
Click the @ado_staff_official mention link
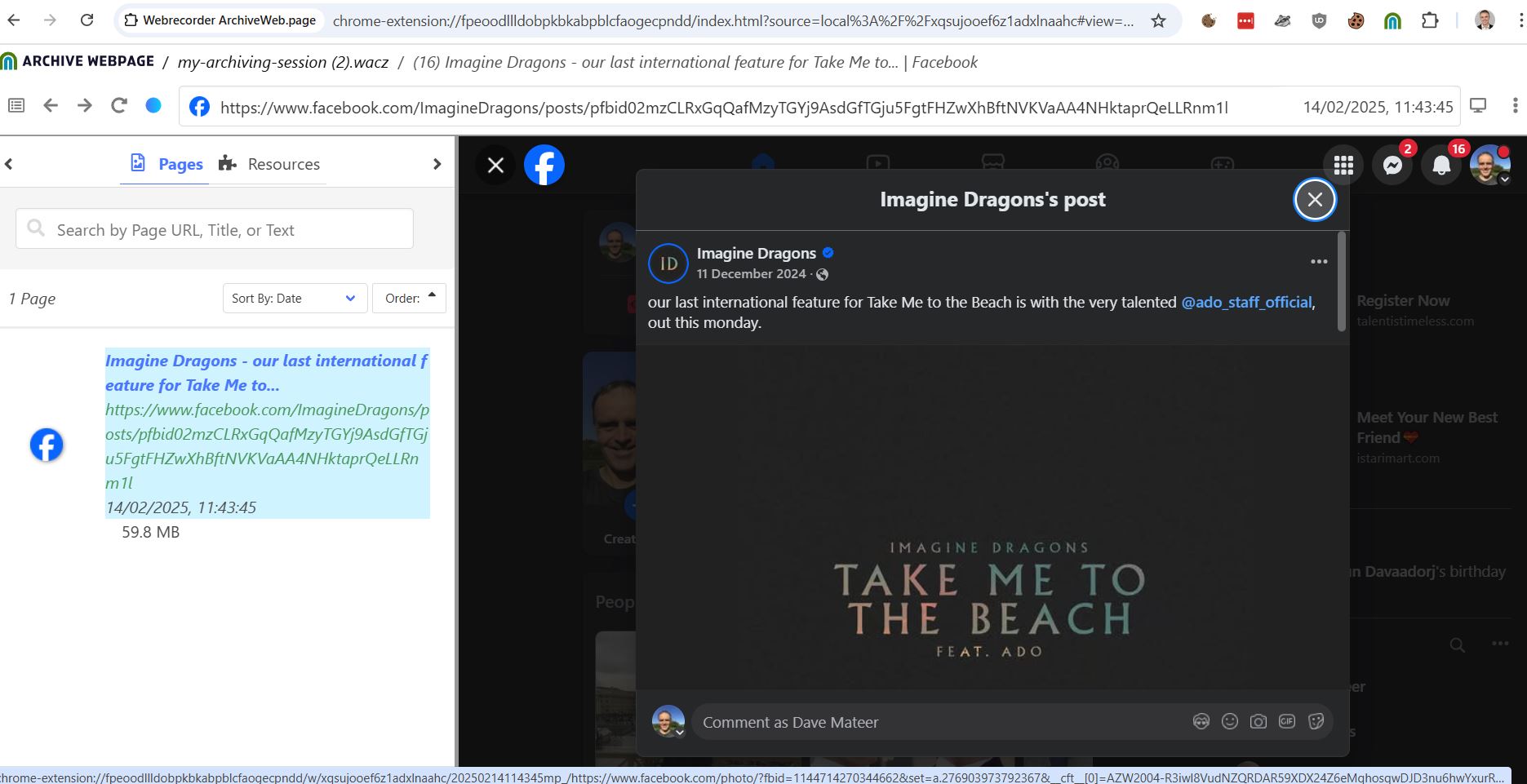(1246, 303)
